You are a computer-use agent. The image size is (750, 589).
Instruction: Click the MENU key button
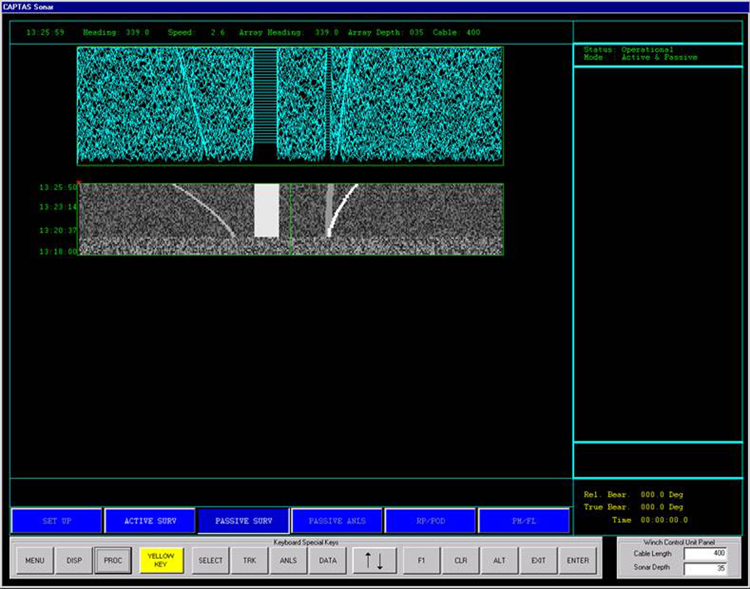[34, 561]
